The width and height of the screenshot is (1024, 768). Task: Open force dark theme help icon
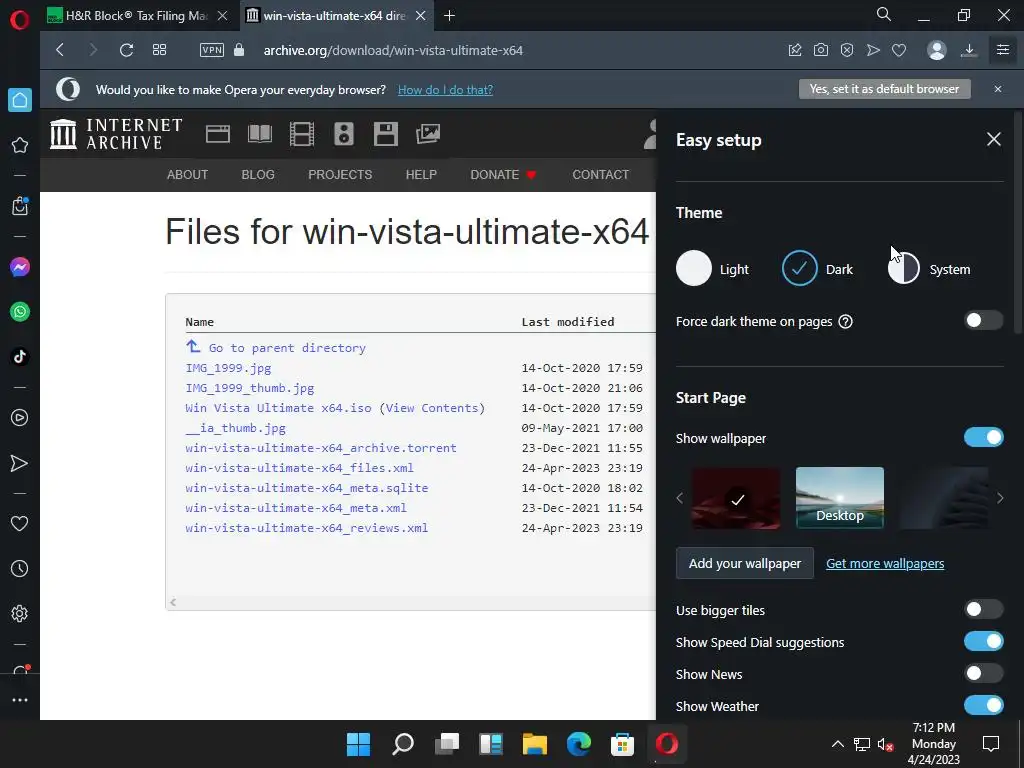[845, 321]
